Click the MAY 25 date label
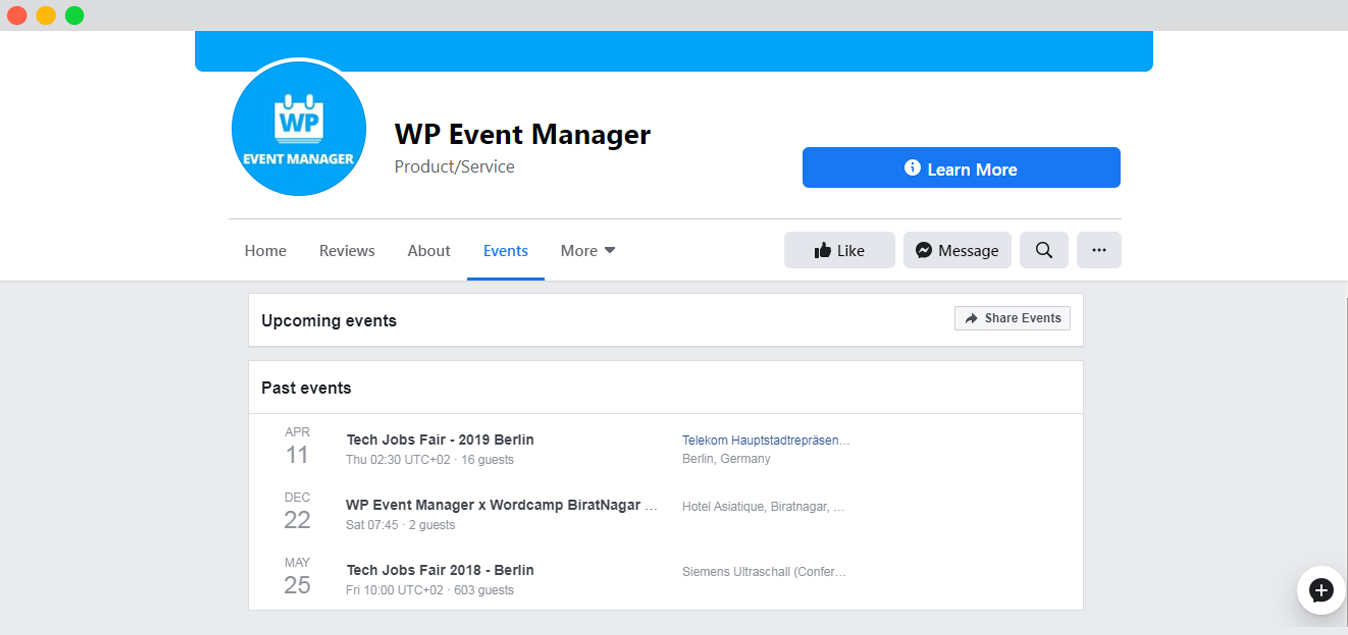Image resolution: width=1348 pixels, height=635 pixels. click(297, 576)
